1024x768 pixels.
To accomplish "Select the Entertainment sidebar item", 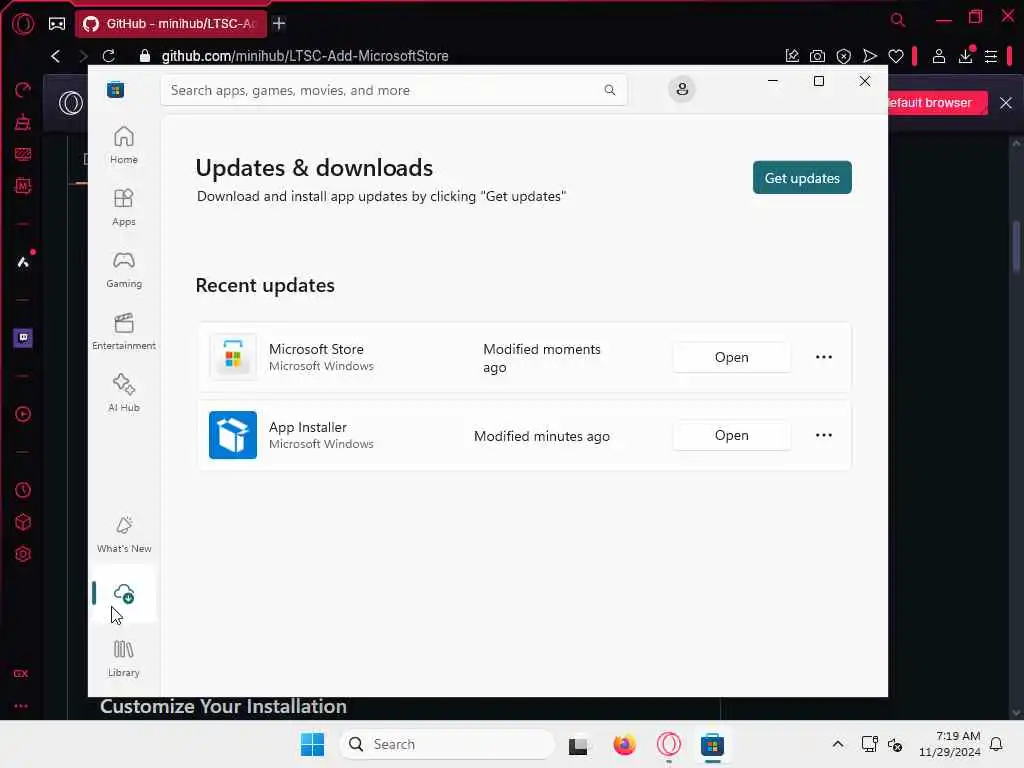I will (x=123, y=332).
